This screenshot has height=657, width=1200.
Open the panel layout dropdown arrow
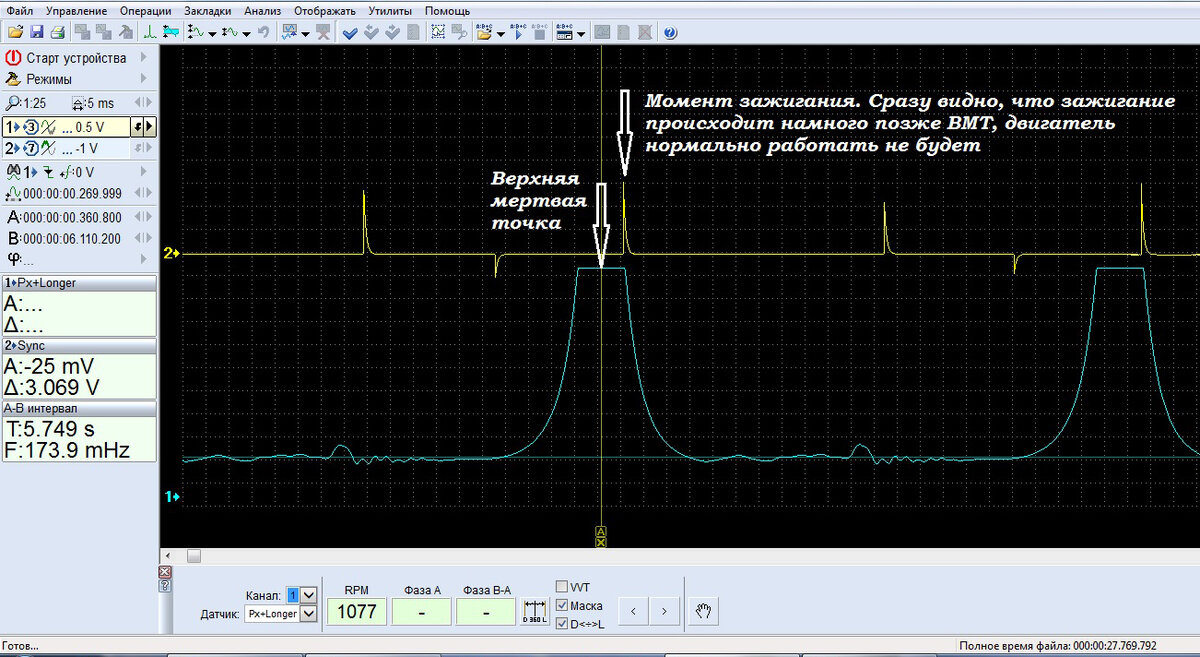(580, 34)
